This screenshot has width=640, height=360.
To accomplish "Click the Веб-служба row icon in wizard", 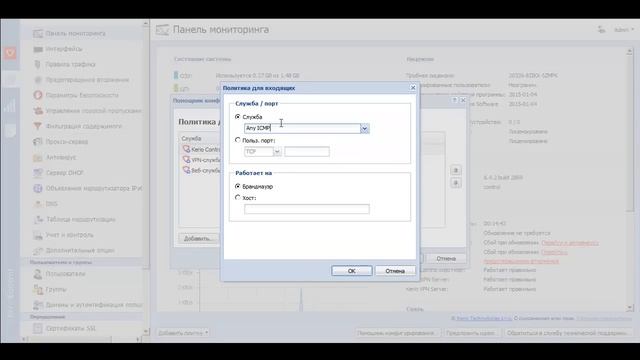I will (186, 170).
